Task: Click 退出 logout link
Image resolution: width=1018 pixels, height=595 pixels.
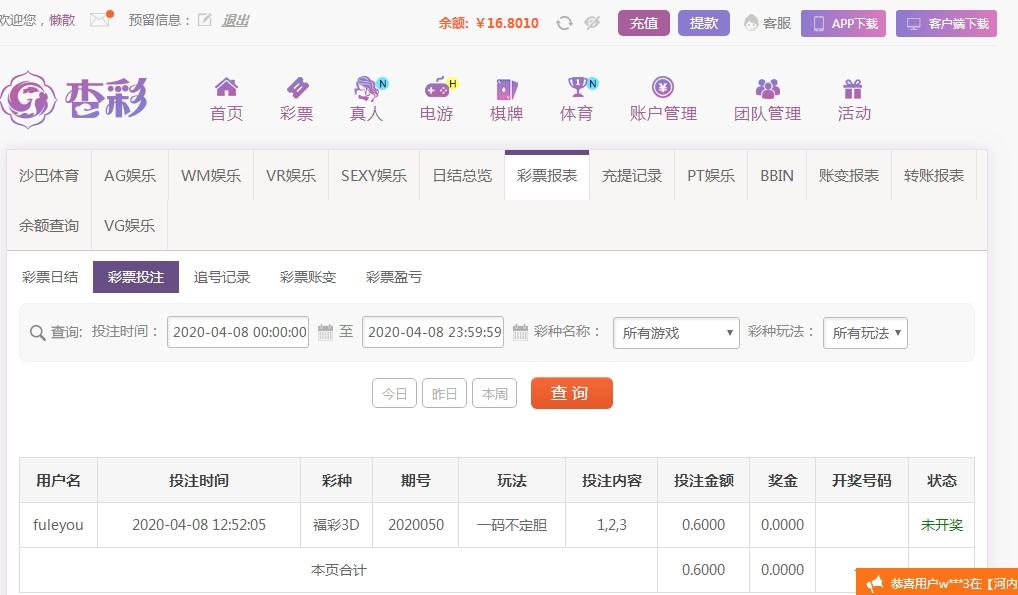Action: [x=235, y=20]
